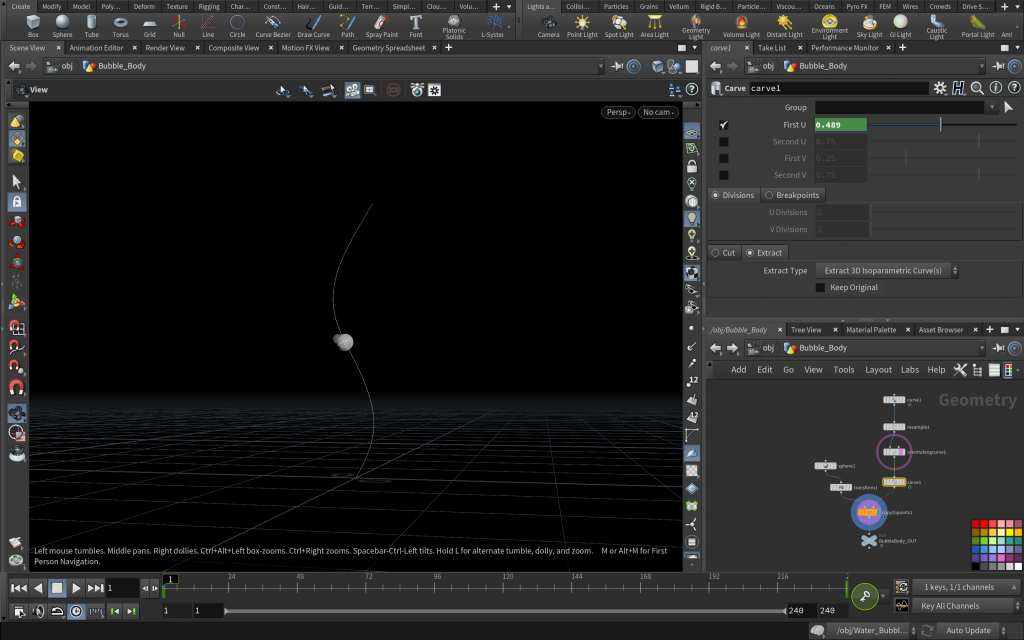This screenshot has height=640, width=1024.
Task: Open the Material Palette tab
Action: (871, 330)
